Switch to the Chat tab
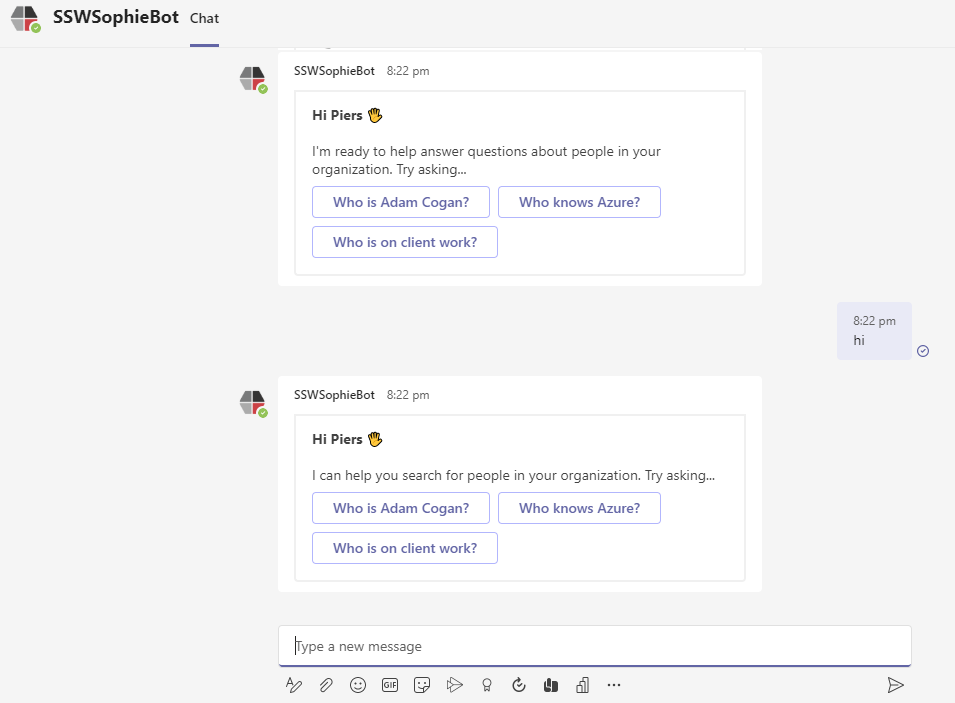 (x=204, y=18)
